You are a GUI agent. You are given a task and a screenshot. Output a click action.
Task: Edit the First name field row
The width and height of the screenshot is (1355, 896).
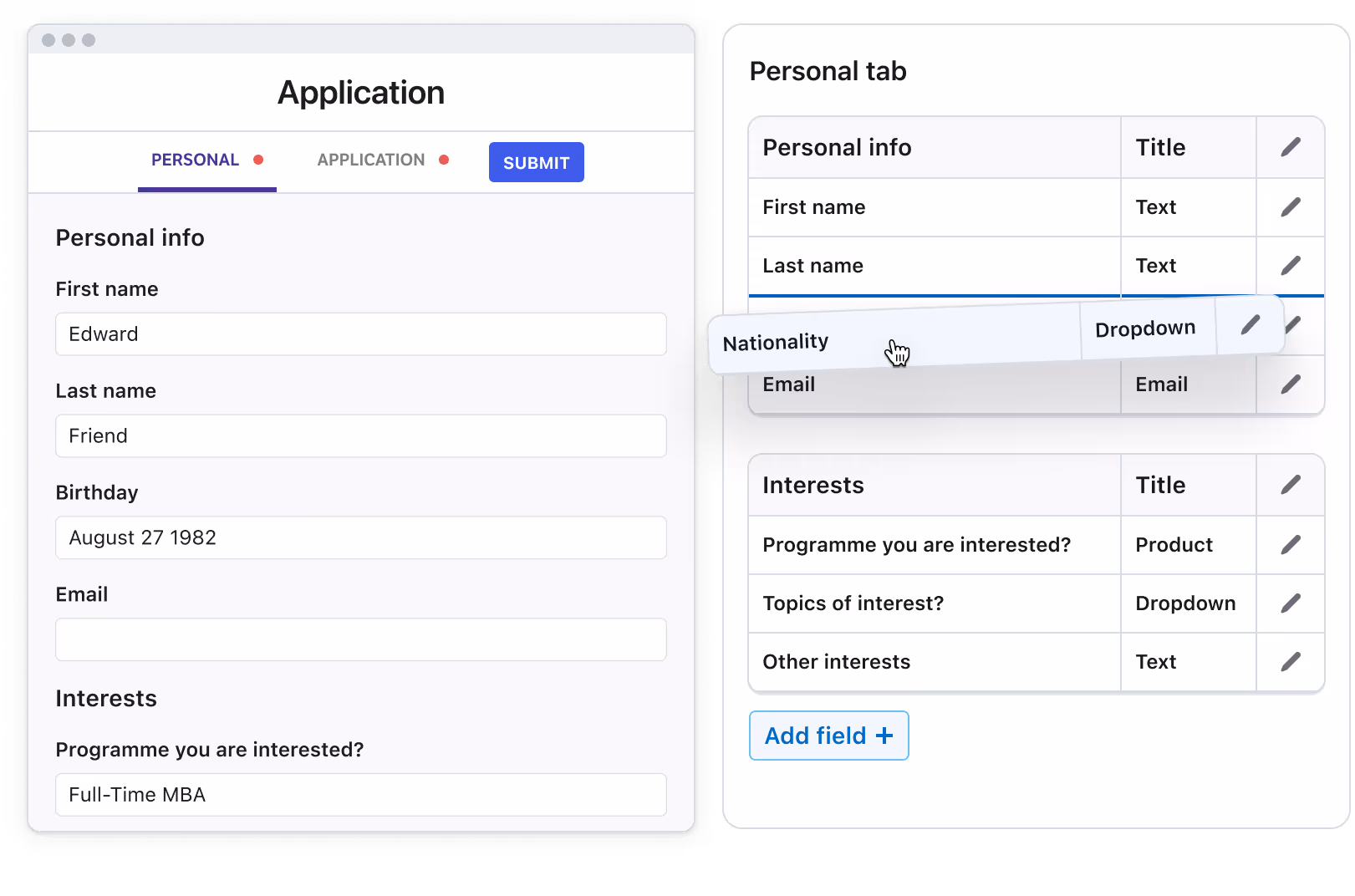pyautogui.click(x=1290, y=206)
